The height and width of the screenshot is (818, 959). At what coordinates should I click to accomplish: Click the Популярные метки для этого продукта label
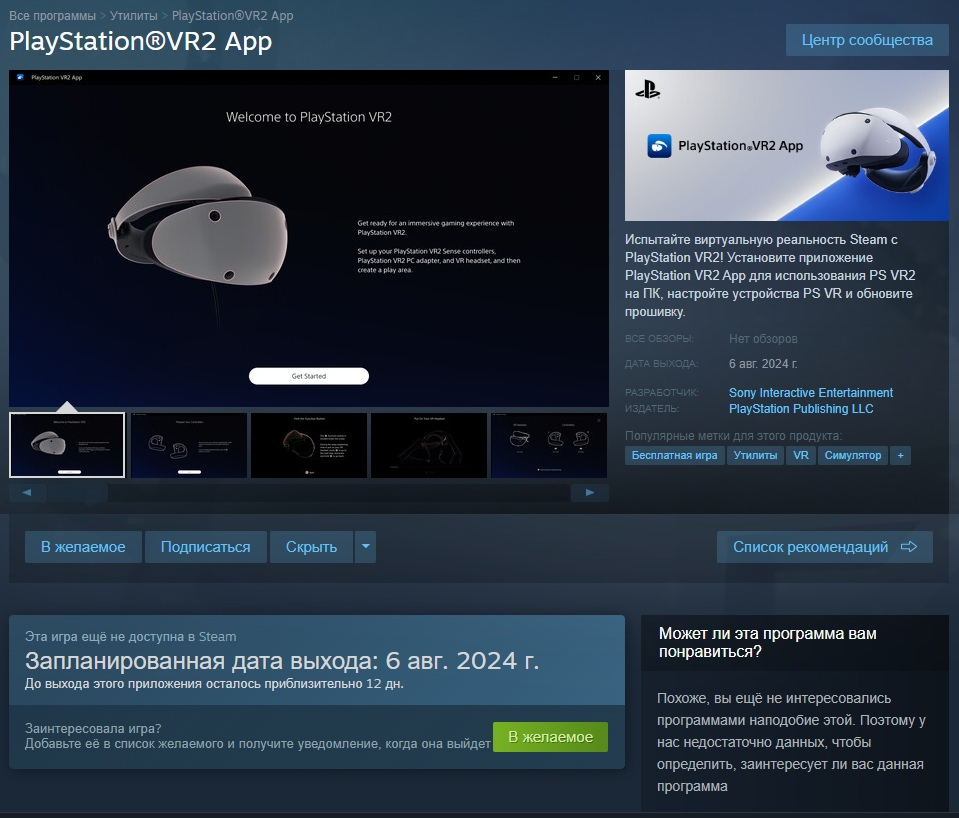coord(733,436)
